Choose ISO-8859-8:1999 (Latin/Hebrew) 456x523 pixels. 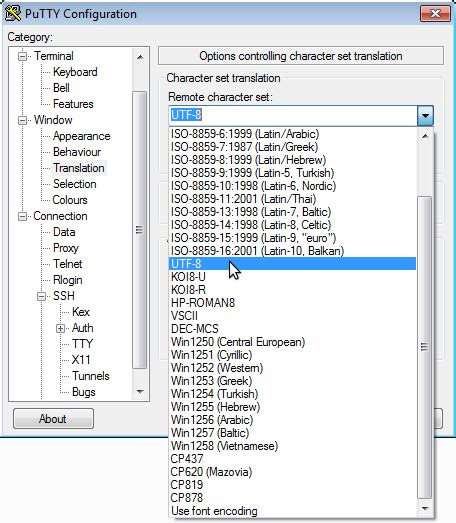pos(293,160)
